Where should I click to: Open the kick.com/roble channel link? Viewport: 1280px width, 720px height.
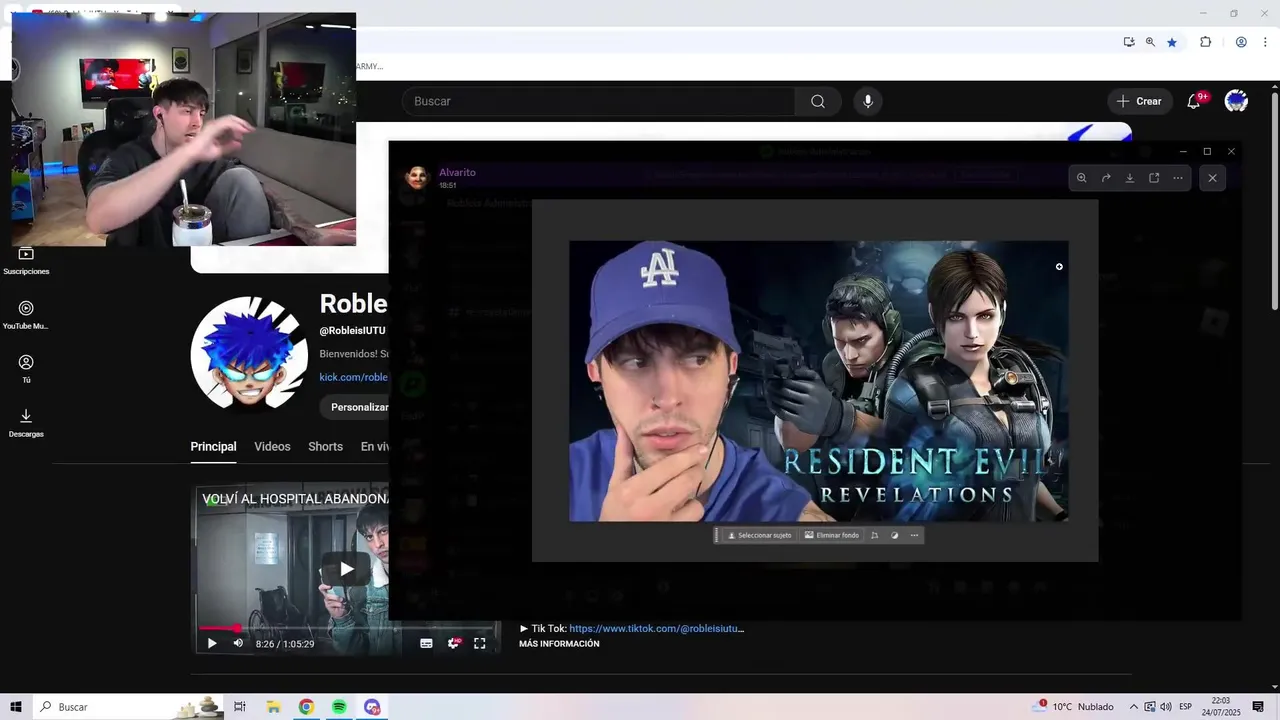tap(354, 377)
